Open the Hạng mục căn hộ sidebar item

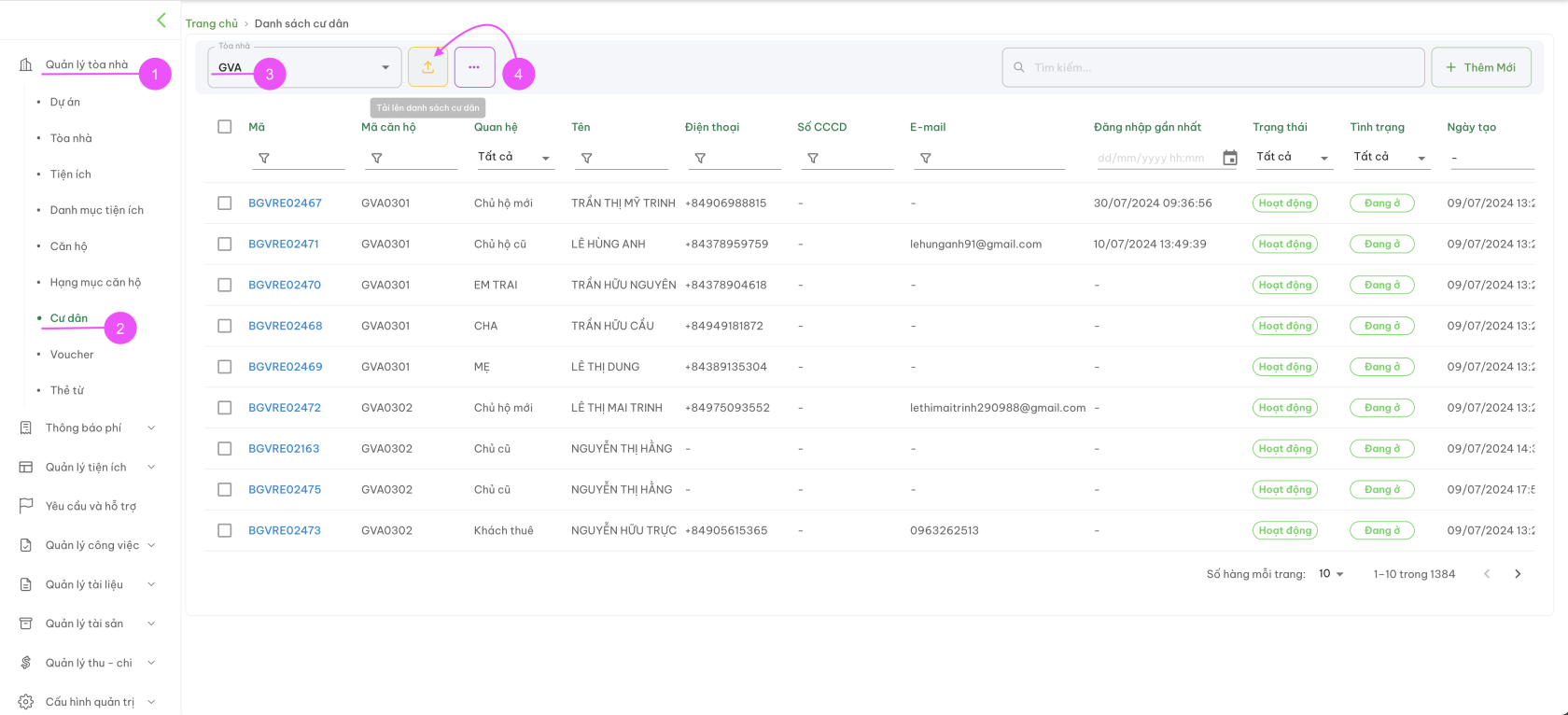click(95, 282)
